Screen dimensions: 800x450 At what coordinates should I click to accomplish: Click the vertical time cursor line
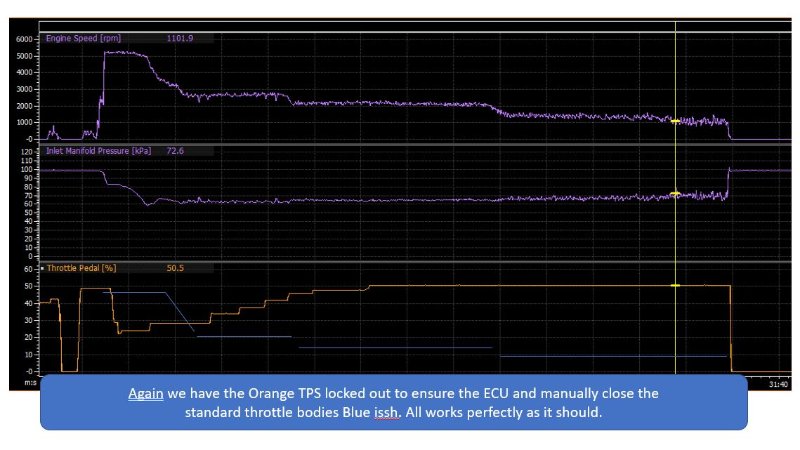point(676,230)
